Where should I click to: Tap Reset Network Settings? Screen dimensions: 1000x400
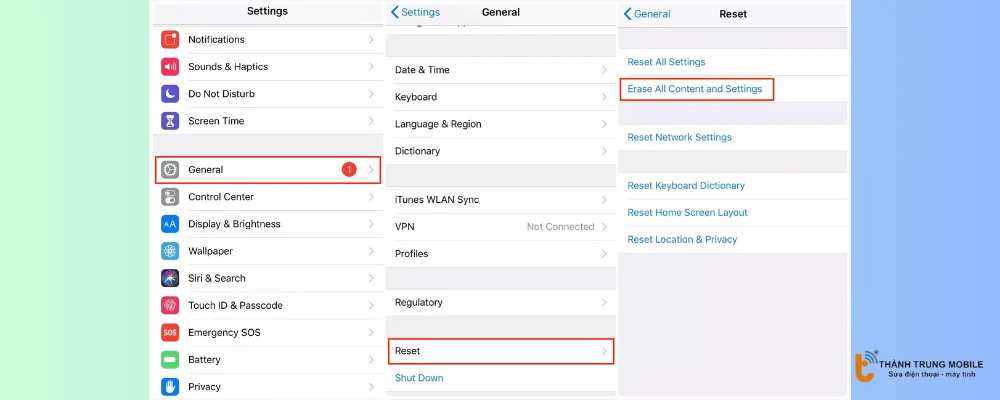[x=679, y=137]
